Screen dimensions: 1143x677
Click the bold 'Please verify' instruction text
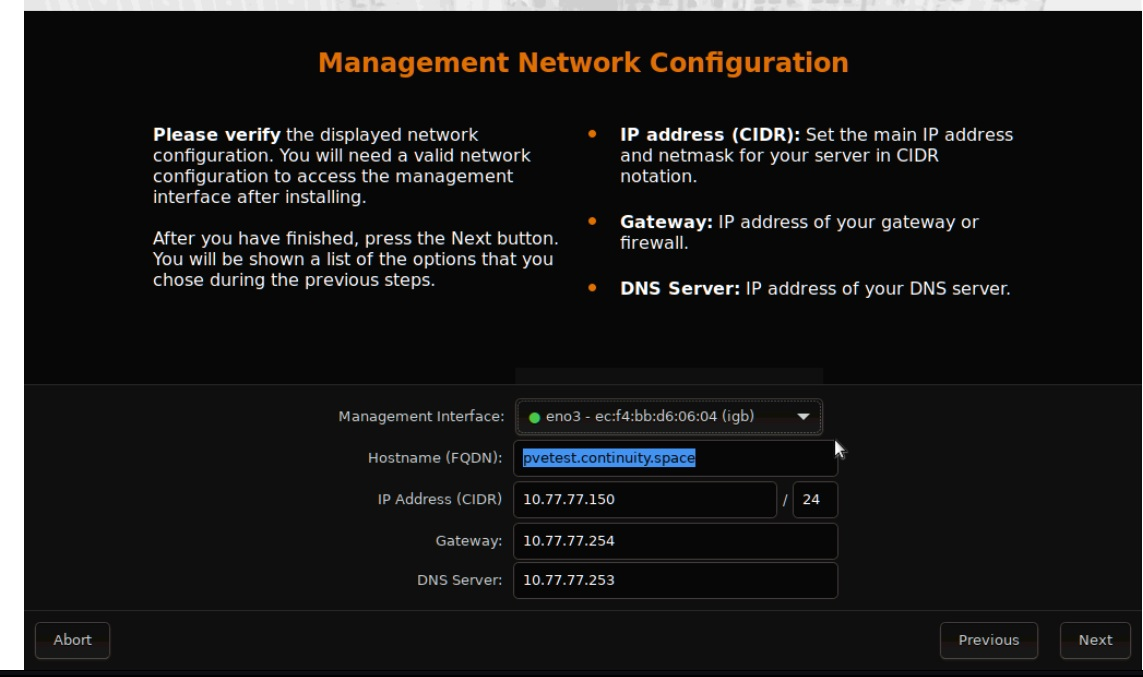(216, 134)
